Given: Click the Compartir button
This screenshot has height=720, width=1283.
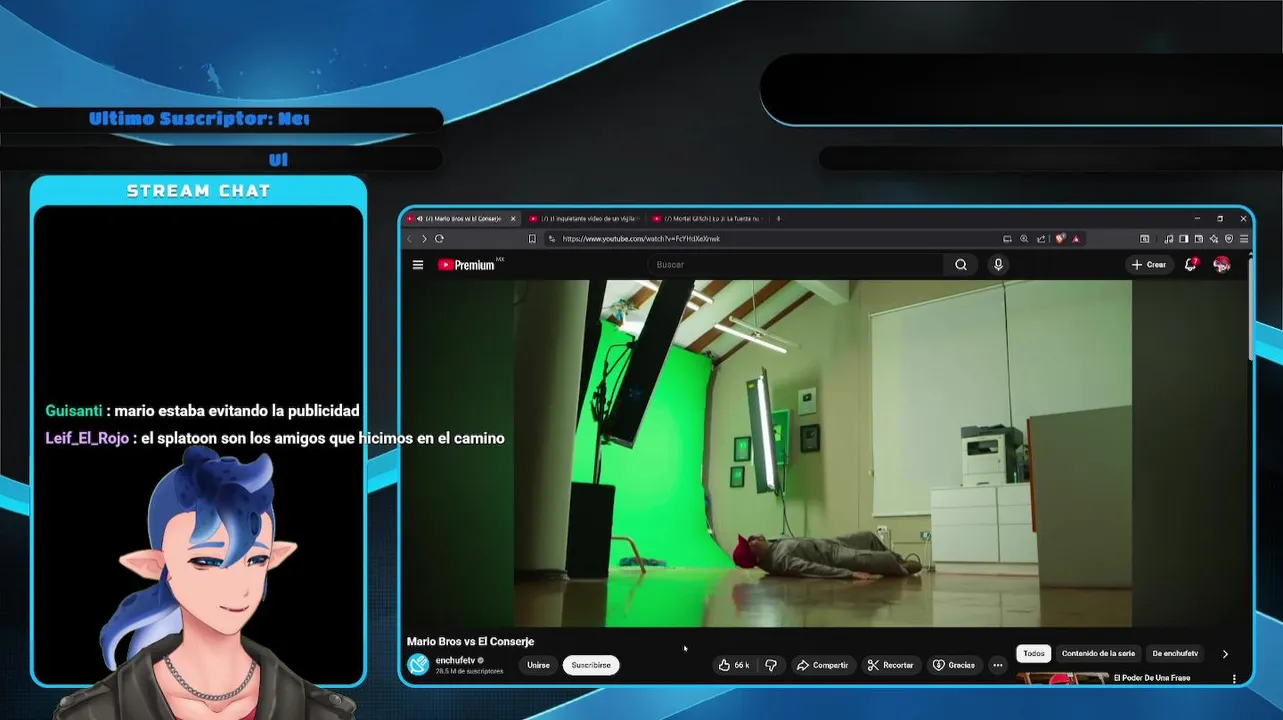Looking at the screenshot, I should pyautogui.click(x=822, y=665).
